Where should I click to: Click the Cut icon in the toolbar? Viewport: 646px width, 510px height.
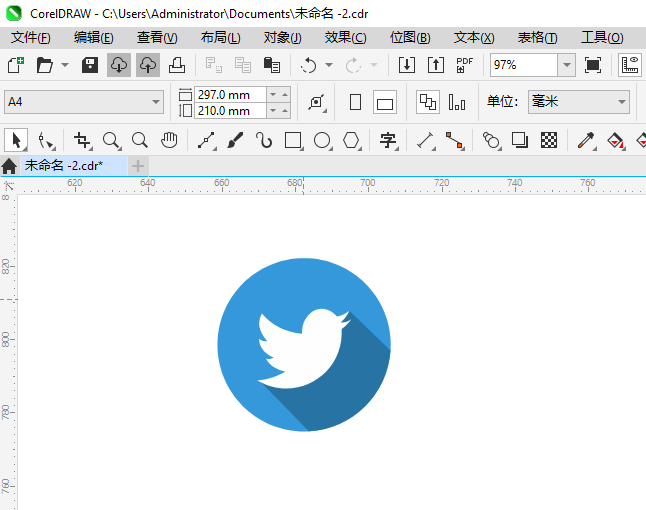click(213, 65)
